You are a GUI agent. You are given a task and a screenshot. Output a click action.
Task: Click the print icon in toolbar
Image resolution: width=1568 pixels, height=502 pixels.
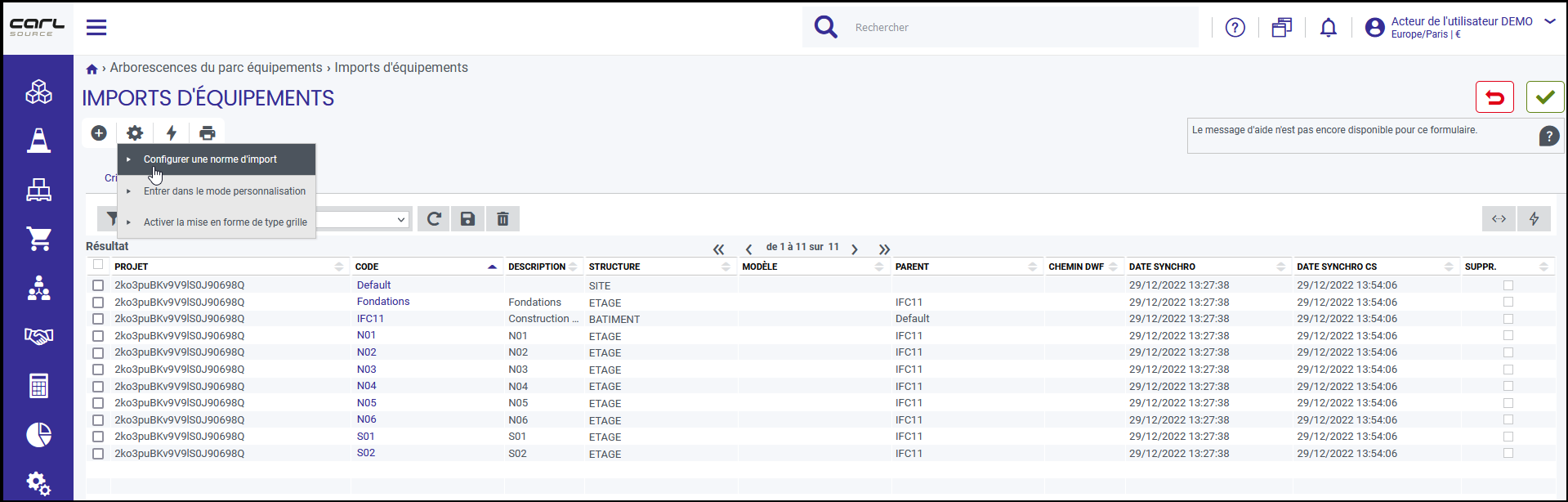tap(208, 133)
